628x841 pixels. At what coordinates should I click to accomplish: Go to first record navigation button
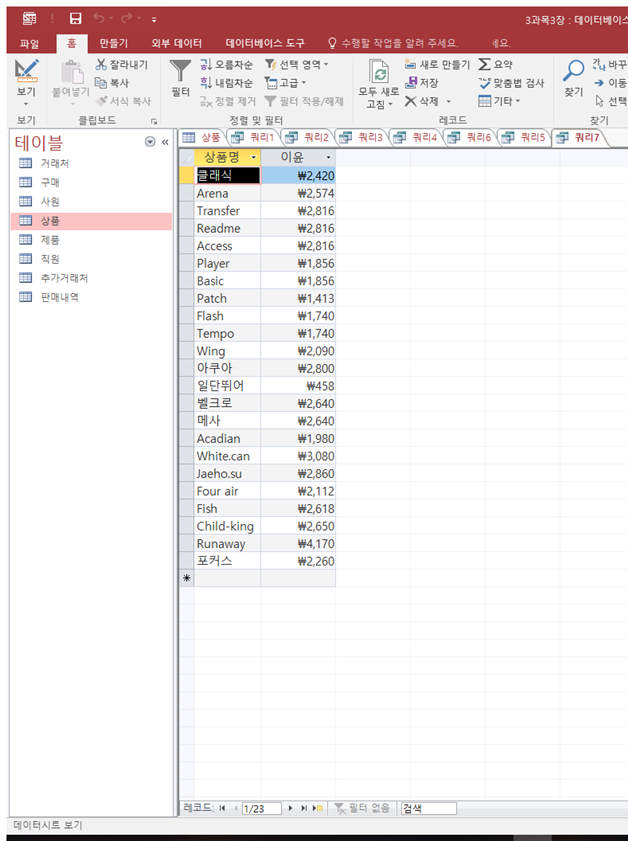[222, 808]
